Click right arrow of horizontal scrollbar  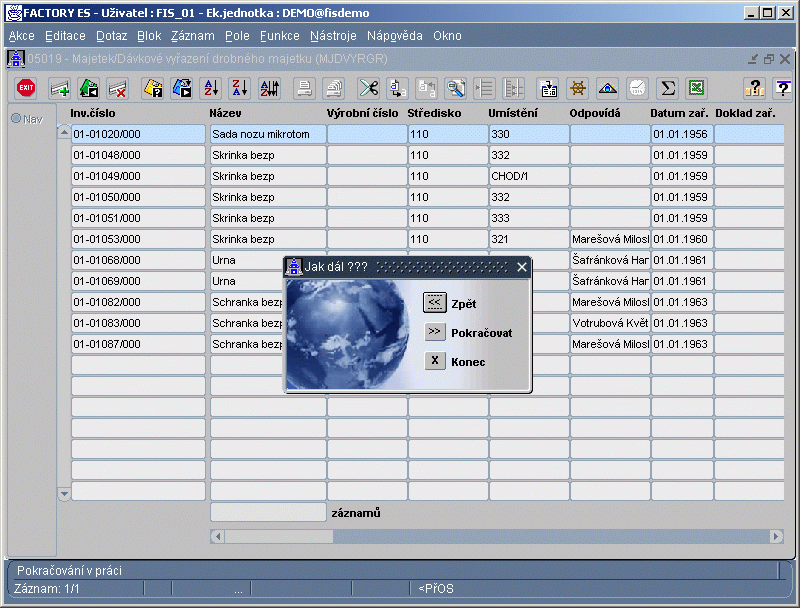coord(777,536)
